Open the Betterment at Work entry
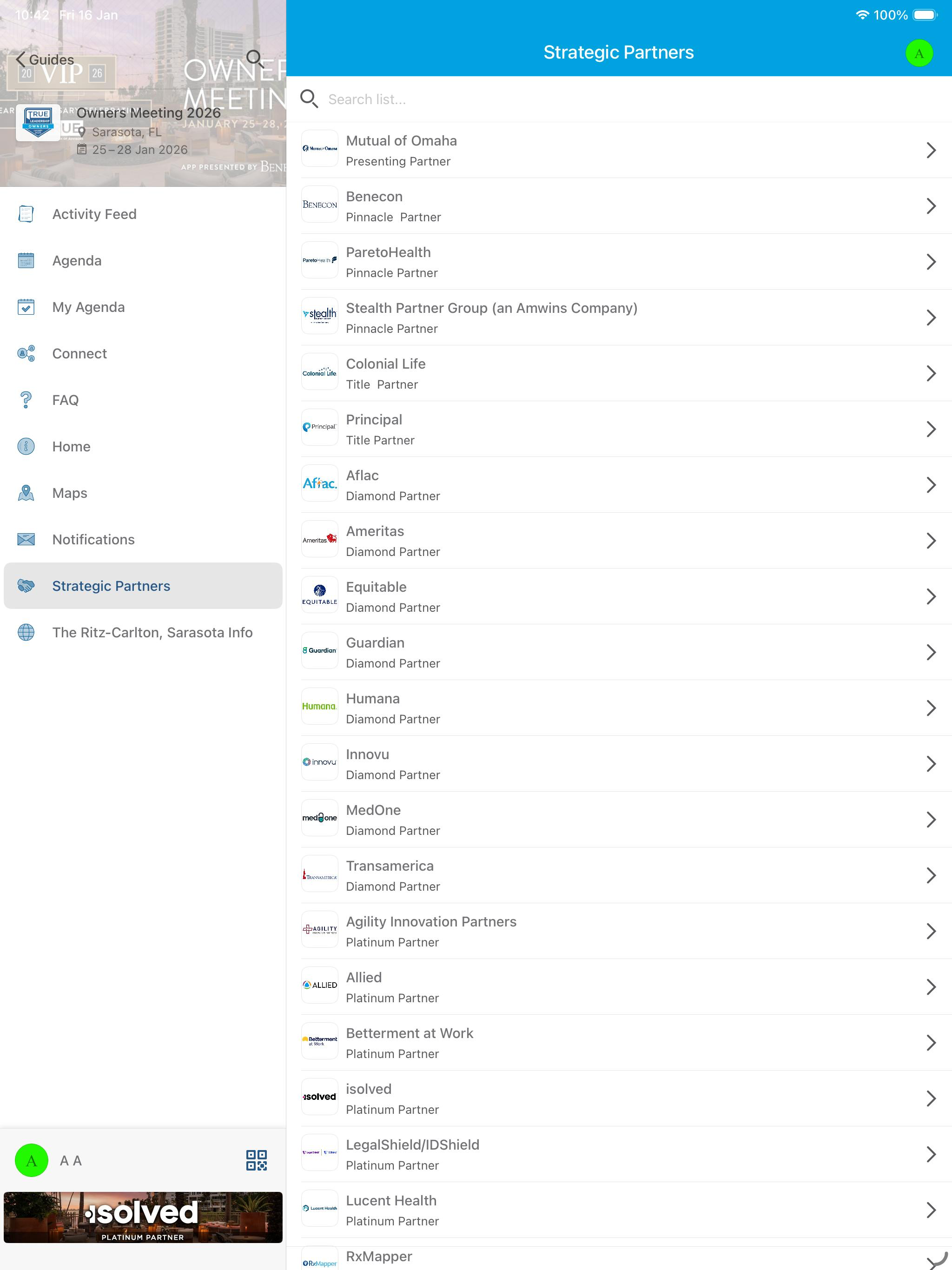Viewport: 952px width, 1270px height. [619, 1043]
